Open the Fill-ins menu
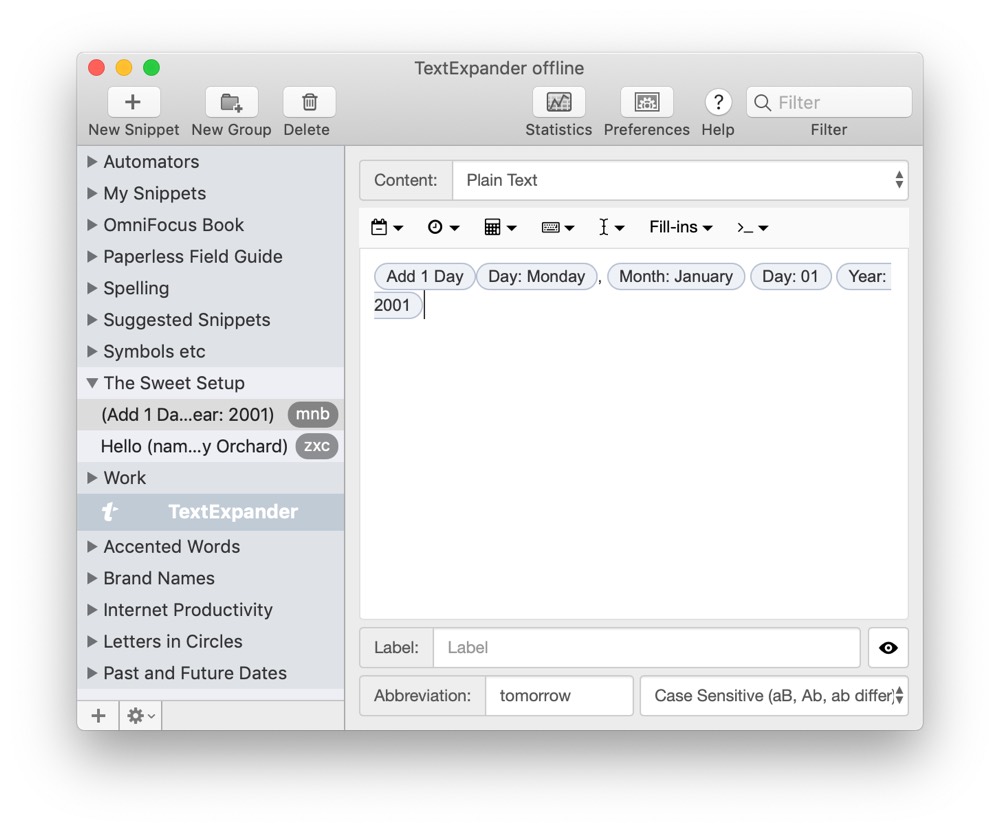The height and width of the screenshot is (832, 1000). point(680,228)
